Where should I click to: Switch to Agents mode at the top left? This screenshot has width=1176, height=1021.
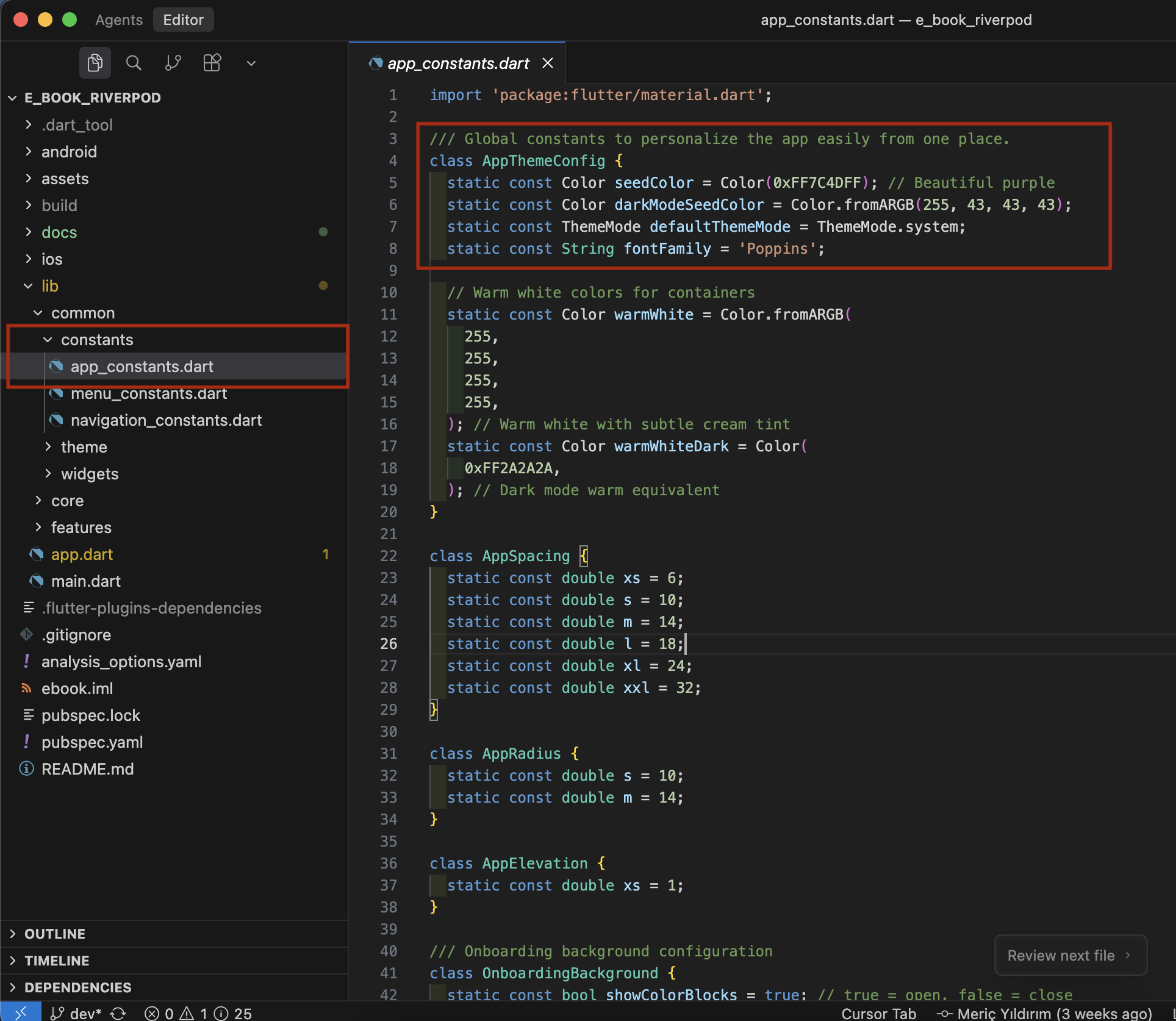tap(118, 20)
